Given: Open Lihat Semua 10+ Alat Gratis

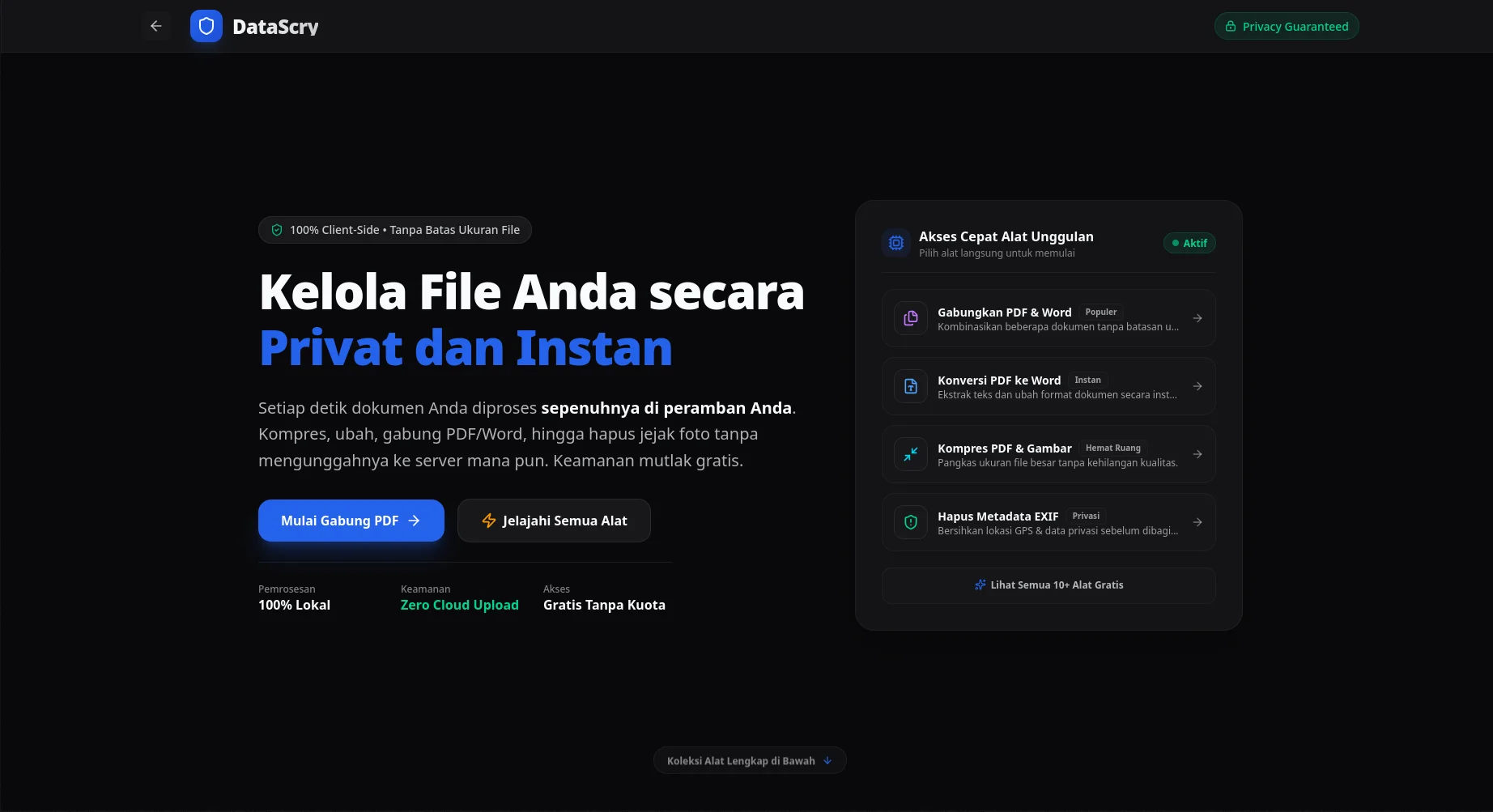Looking at the screenshot, I should (x=1049, y=585).
